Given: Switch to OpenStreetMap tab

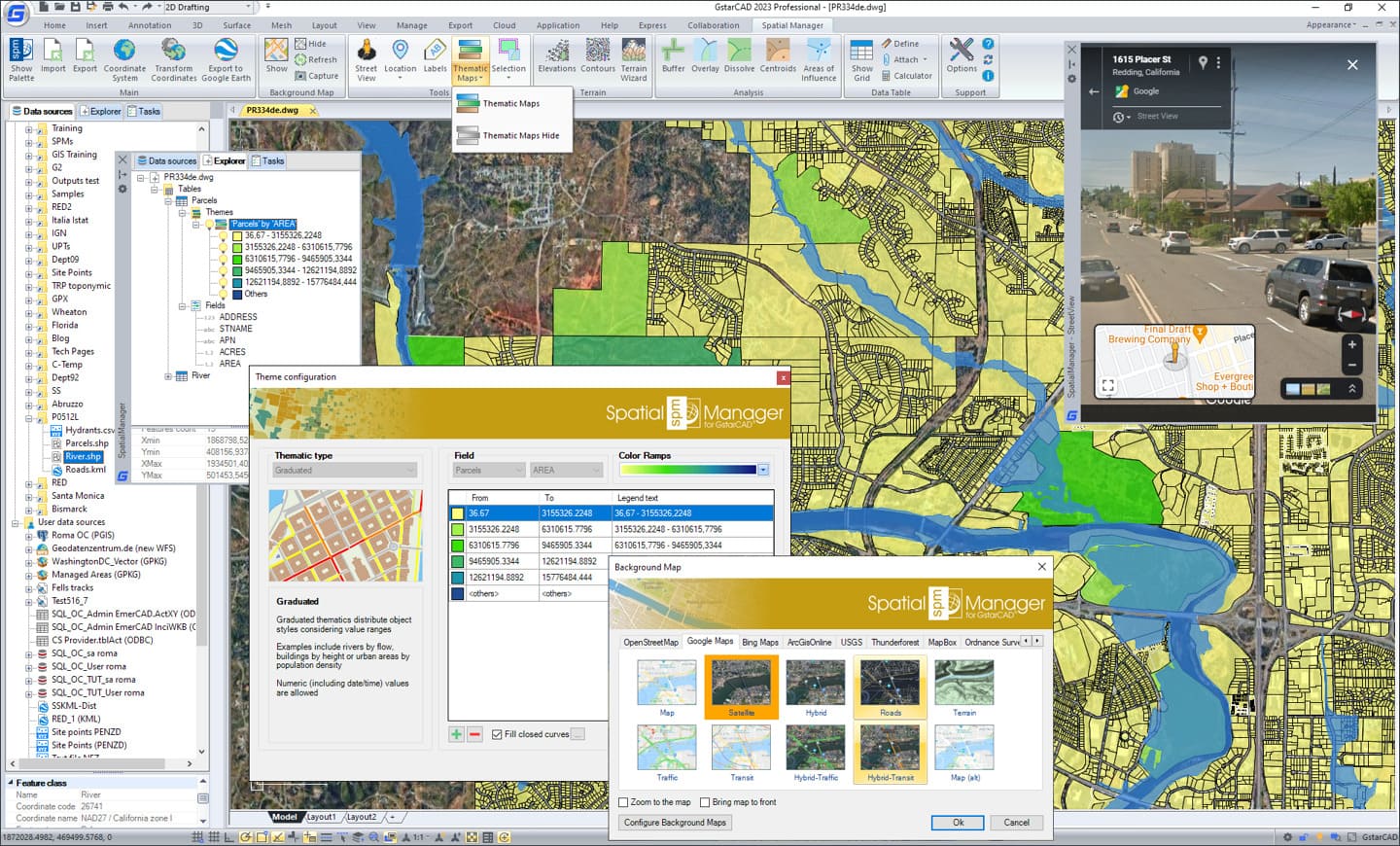Looking at the screenshot, I should point(650,642).
